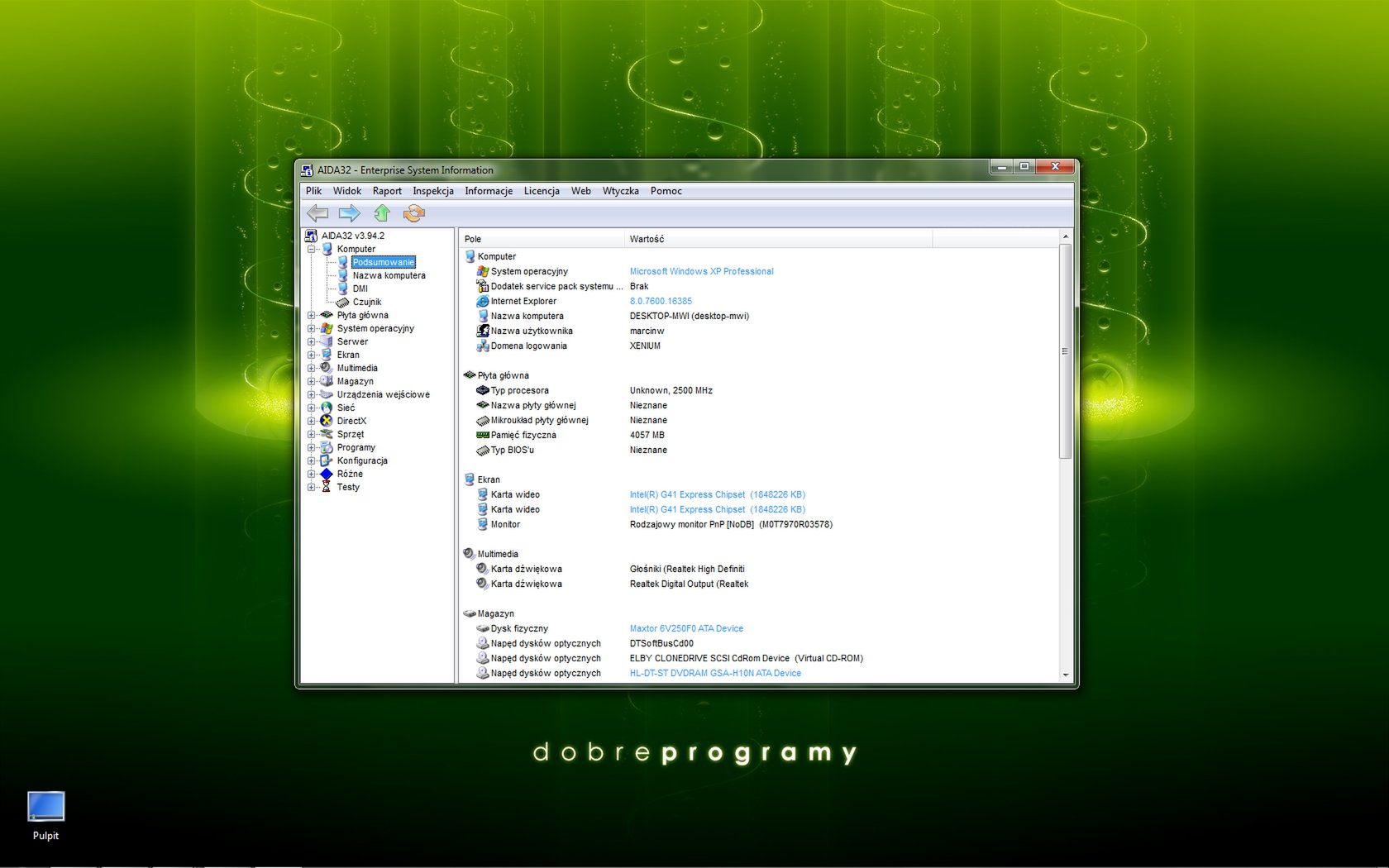1389x868 pixels.
Task: Open the Pulpit desktop icon
Action: pyautogui.click(x=45, y=816)
